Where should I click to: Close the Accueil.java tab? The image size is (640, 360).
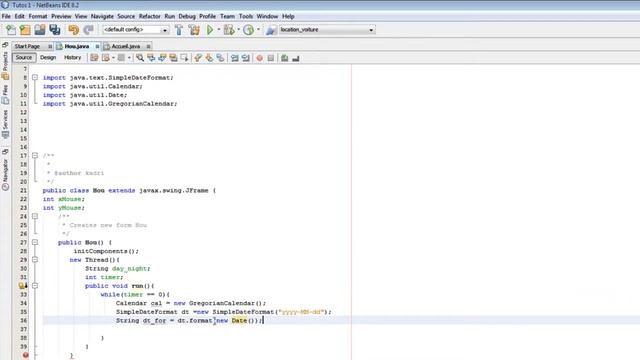tap(148, 47)
